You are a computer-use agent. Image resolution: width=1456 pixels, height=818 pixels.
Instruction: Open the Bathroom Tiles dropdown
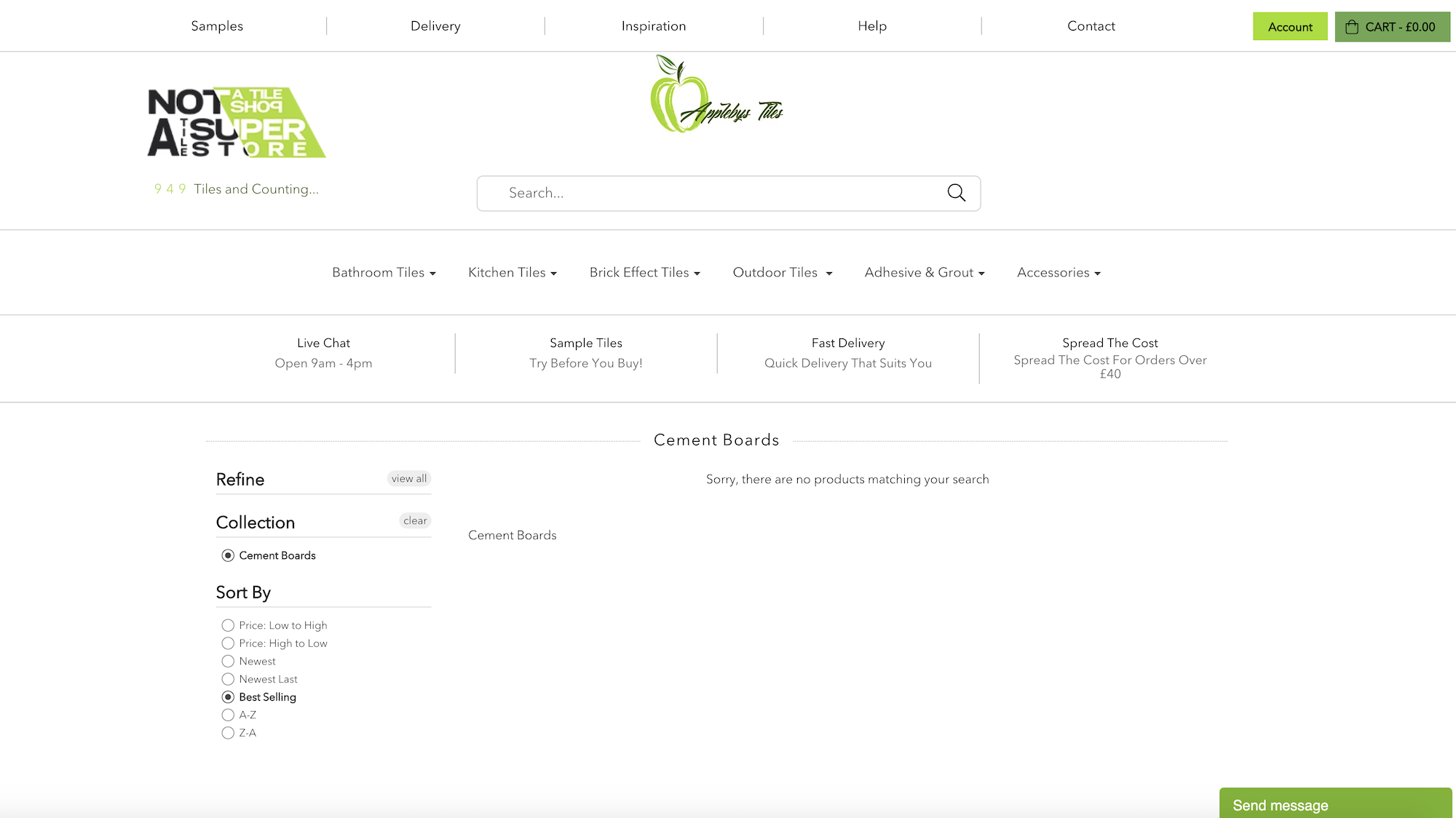(384, 272)
